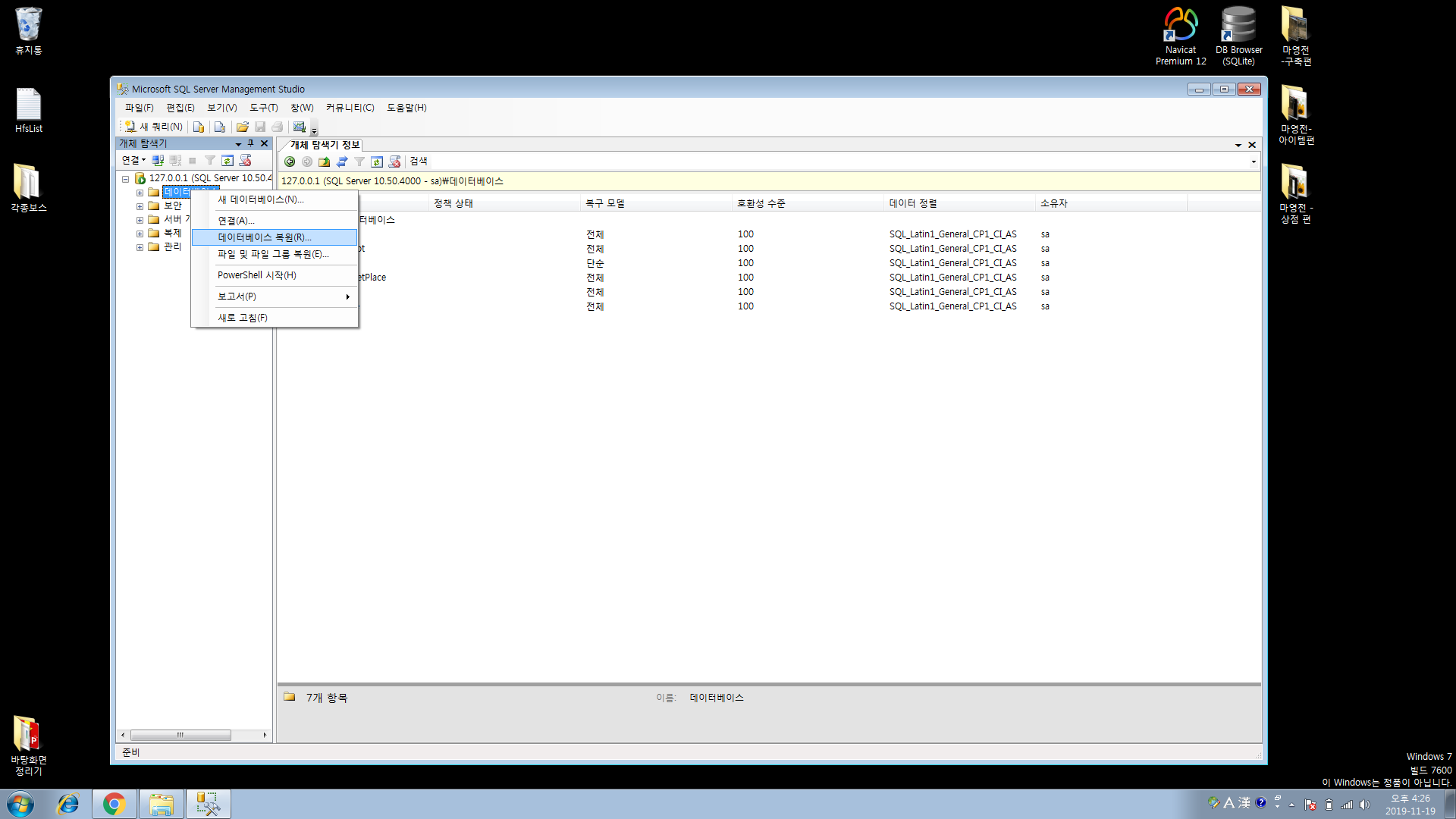1456x819 pixels.
Task: Open the 창(W) menu
Action: 302,108
